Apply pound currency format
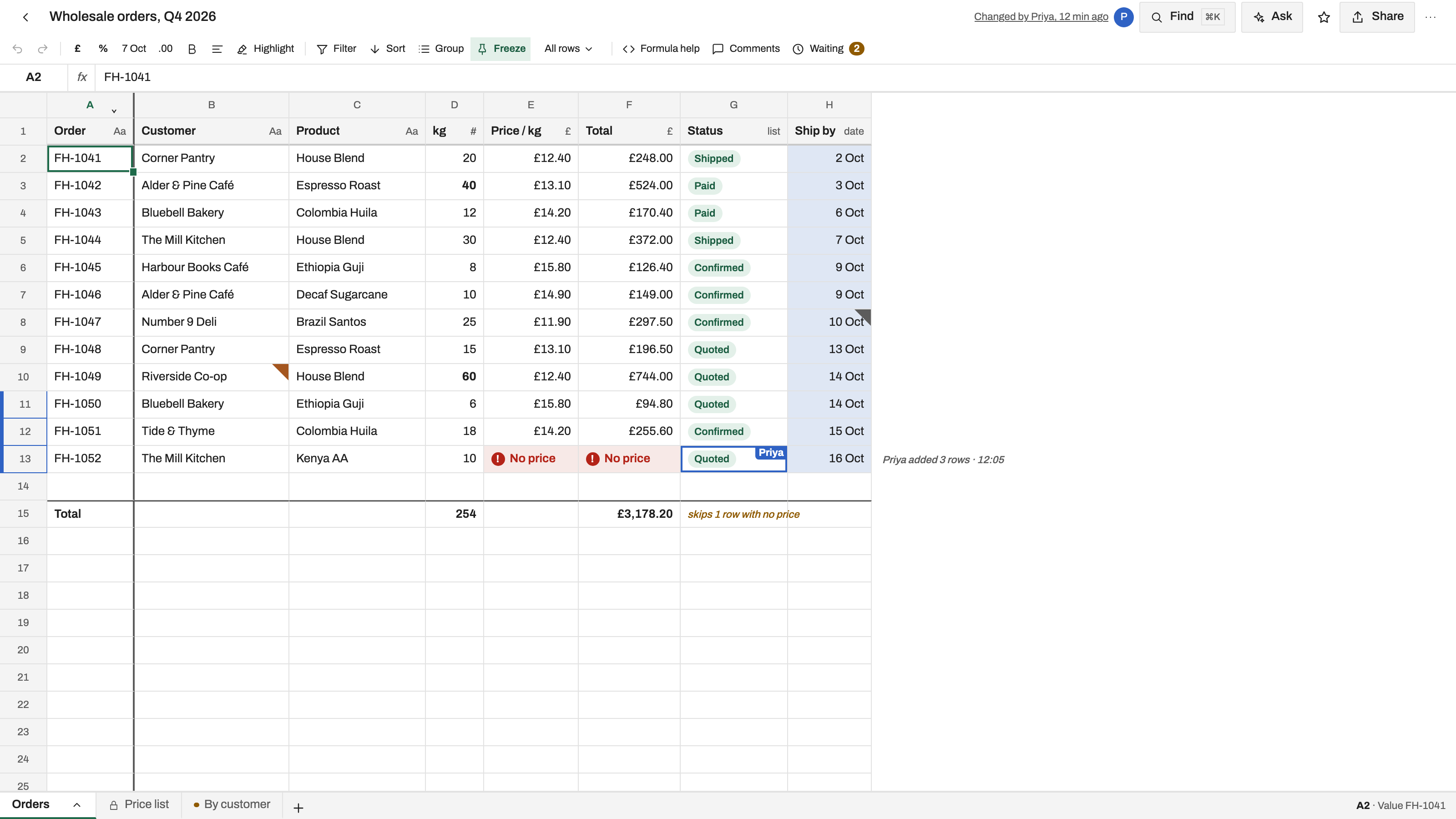1456x819 pixels. click(77, 49)
